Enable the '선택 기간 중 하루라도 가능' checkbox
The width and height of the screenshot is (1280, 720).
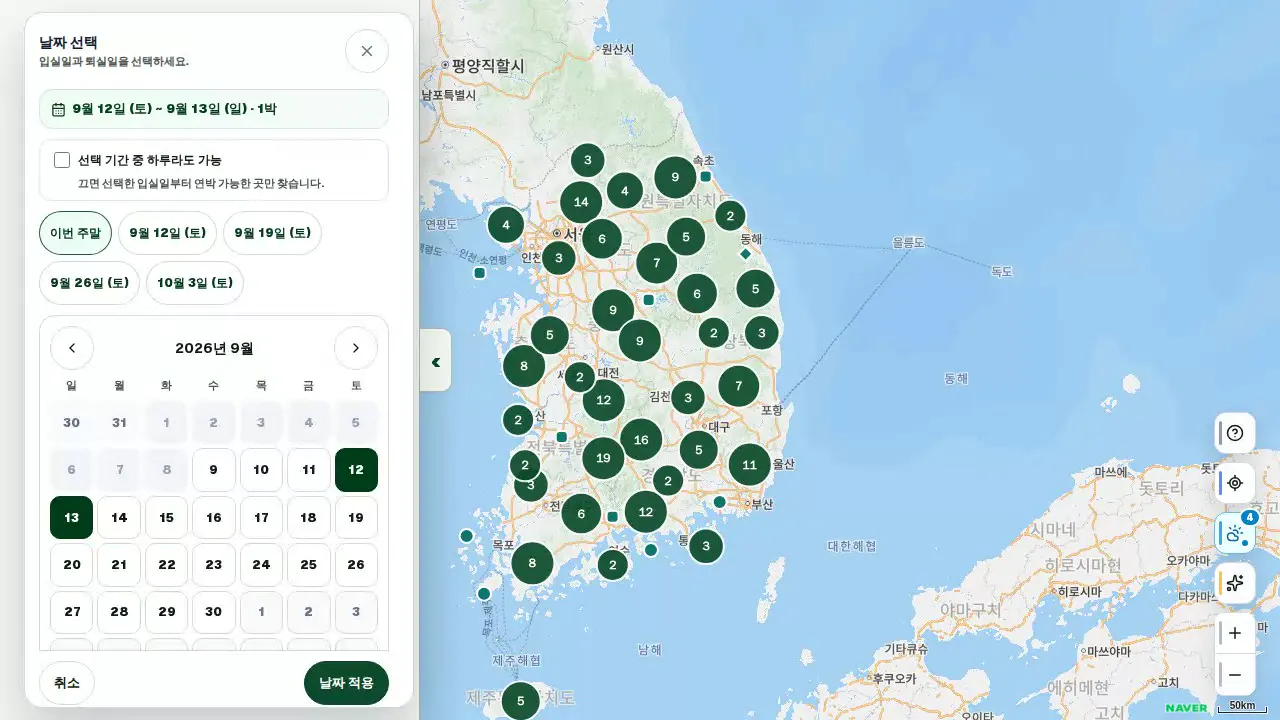click(62, 160)
